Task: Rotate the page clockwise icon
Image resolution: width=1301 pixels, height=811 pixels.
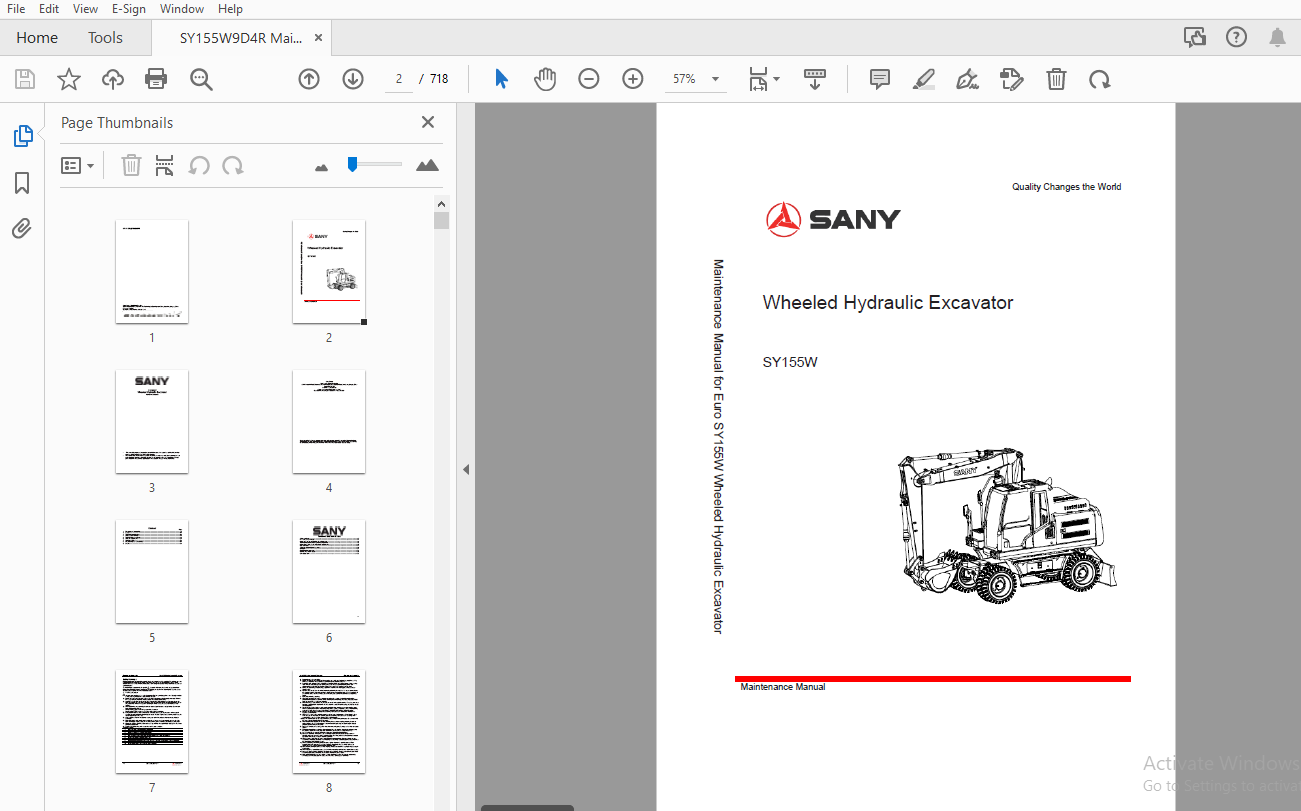Action: tap(1100, 79)
